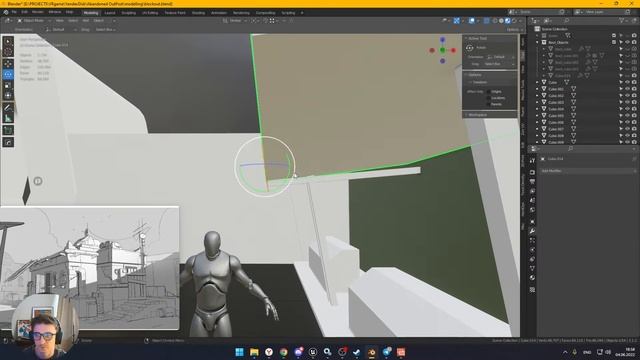
Task: Open viewport Object menu
Action: (99, 20)
